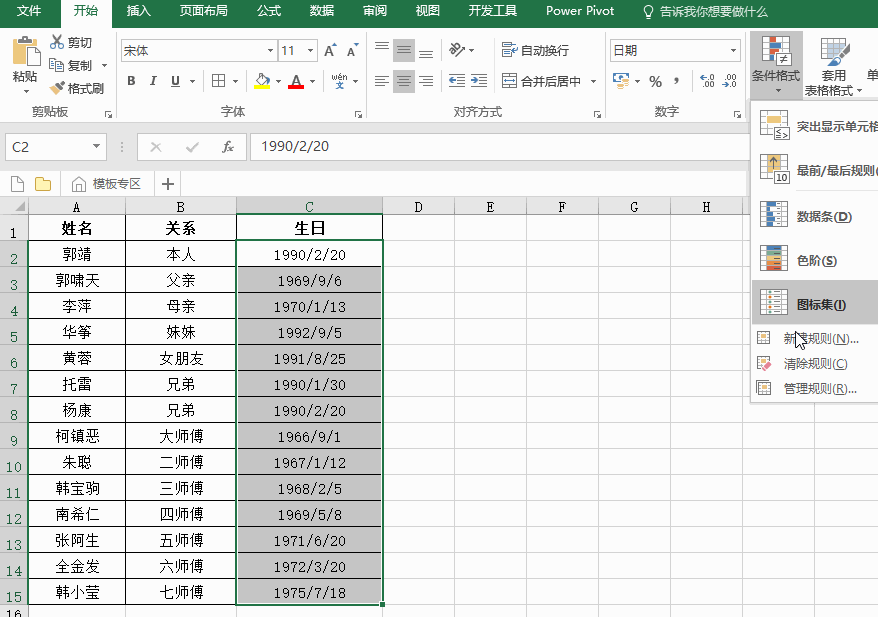Open the File (文件) tab
Image resolution: width=878 pixels, height=617 pixels.
[29, 11]
